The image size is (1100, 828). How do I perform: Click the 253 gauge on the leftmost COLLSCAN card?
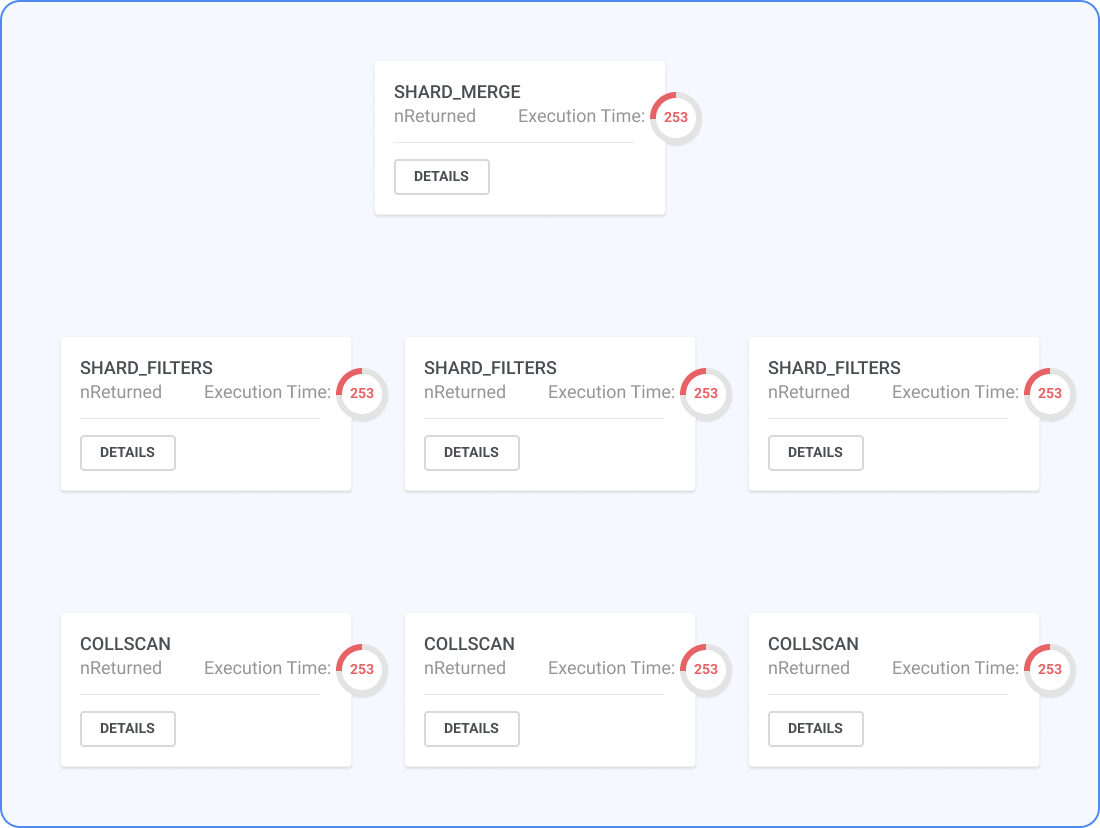362,669
